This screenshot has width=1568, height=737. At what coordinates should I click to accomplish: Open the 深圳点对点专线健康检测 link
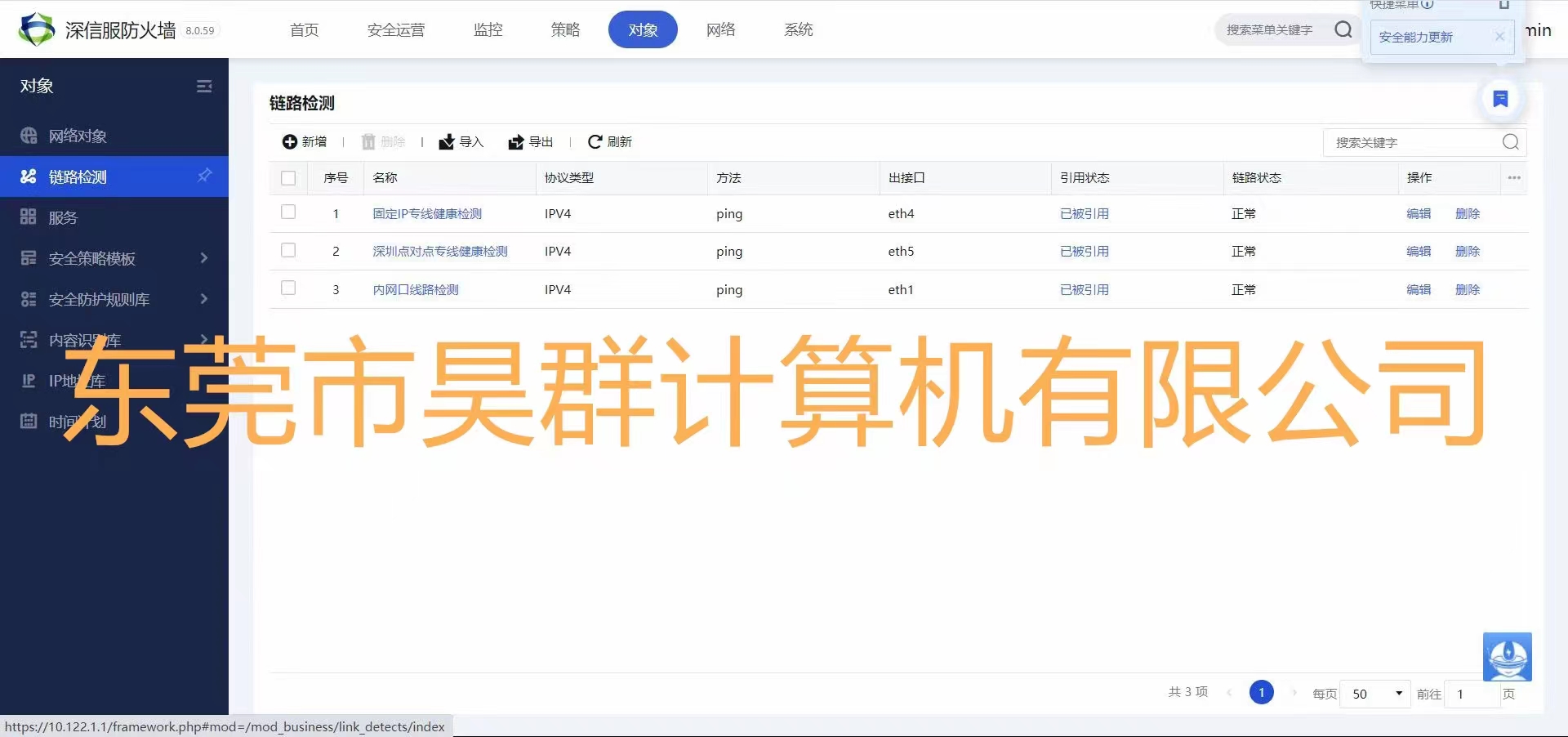pos(440,252)
